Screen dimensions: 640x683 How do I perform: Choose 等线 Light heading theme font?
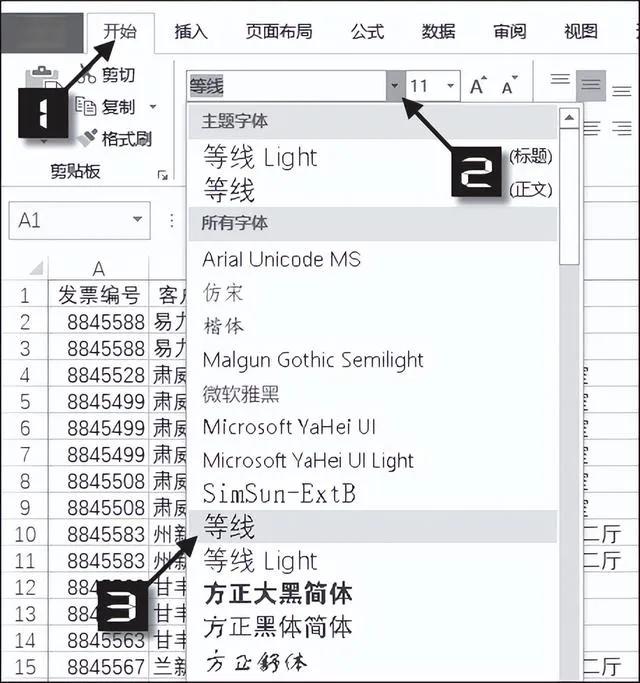point(372,157)
